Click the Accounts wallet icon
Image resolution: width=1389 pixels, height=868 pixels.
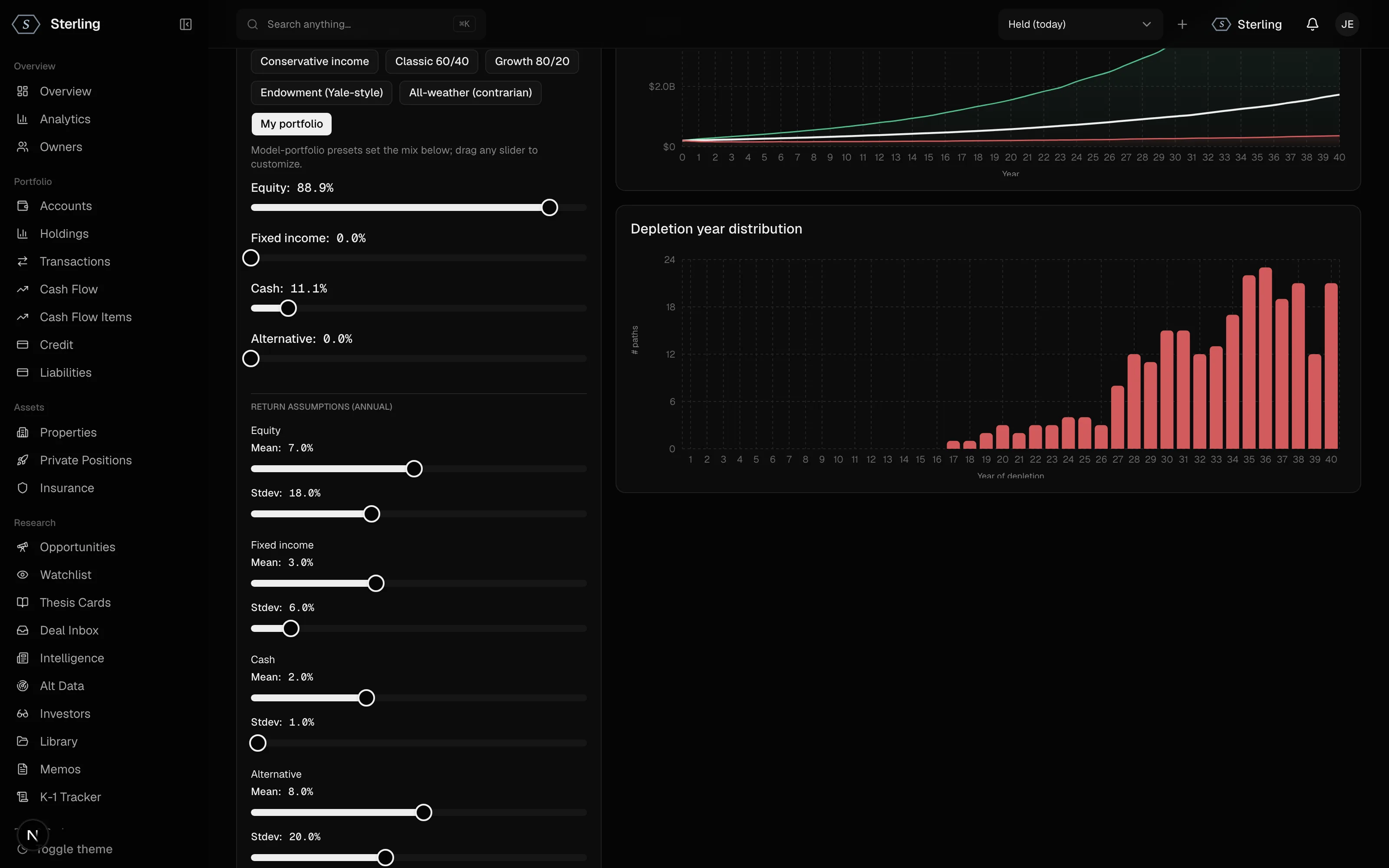click(x=23, y=206)
